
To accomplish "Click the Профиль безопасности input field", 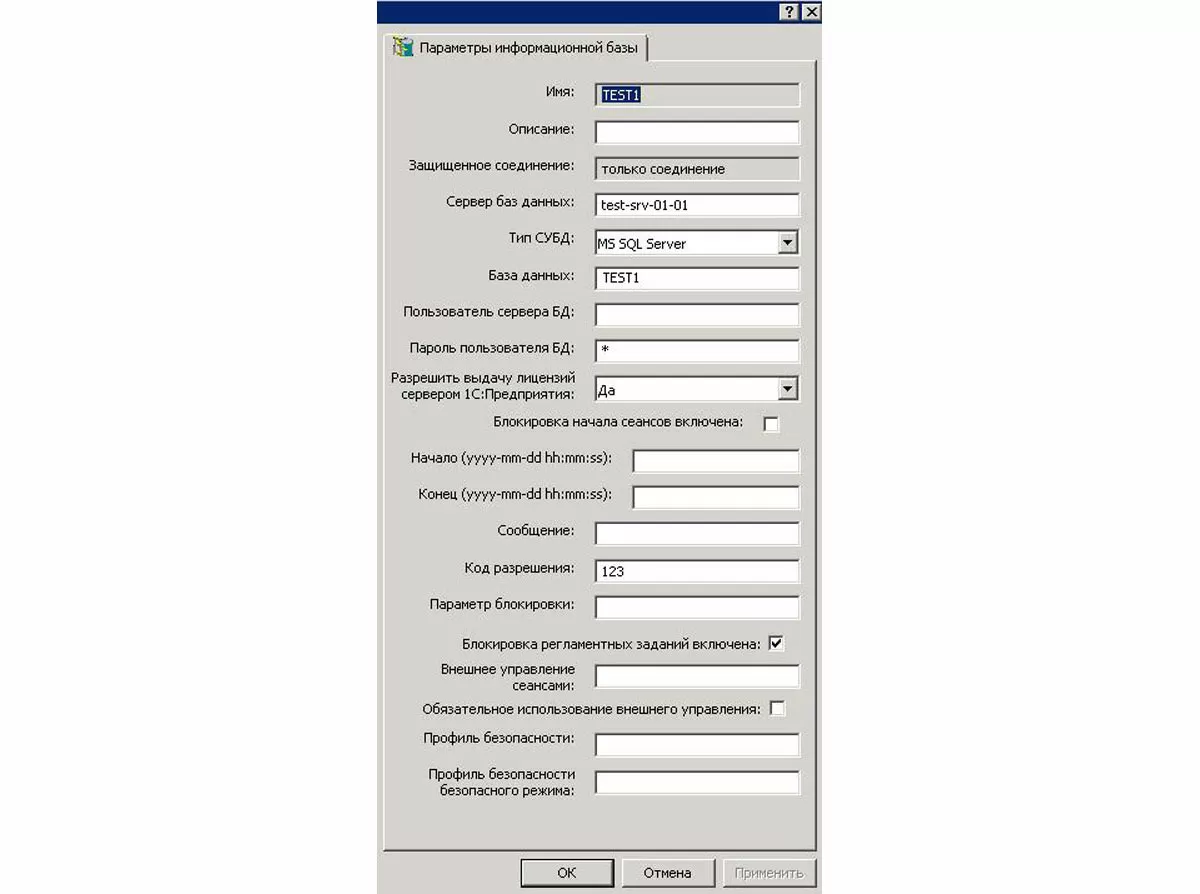I will coord(697,745).
